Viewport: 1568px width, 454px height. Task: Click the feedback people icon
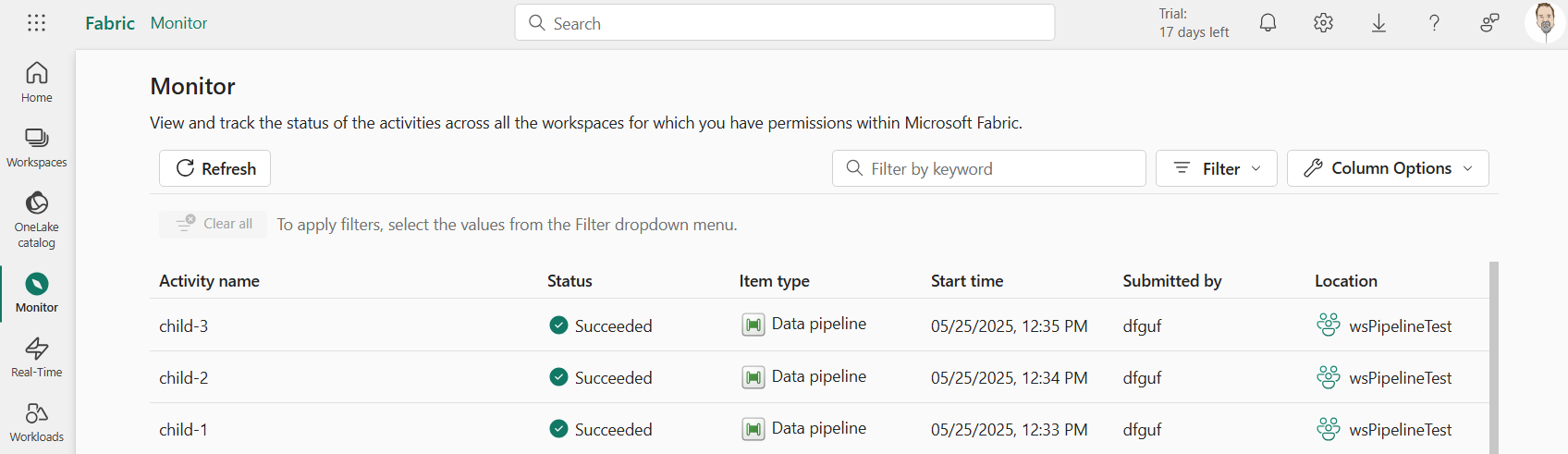click(x=1489, y=23)
